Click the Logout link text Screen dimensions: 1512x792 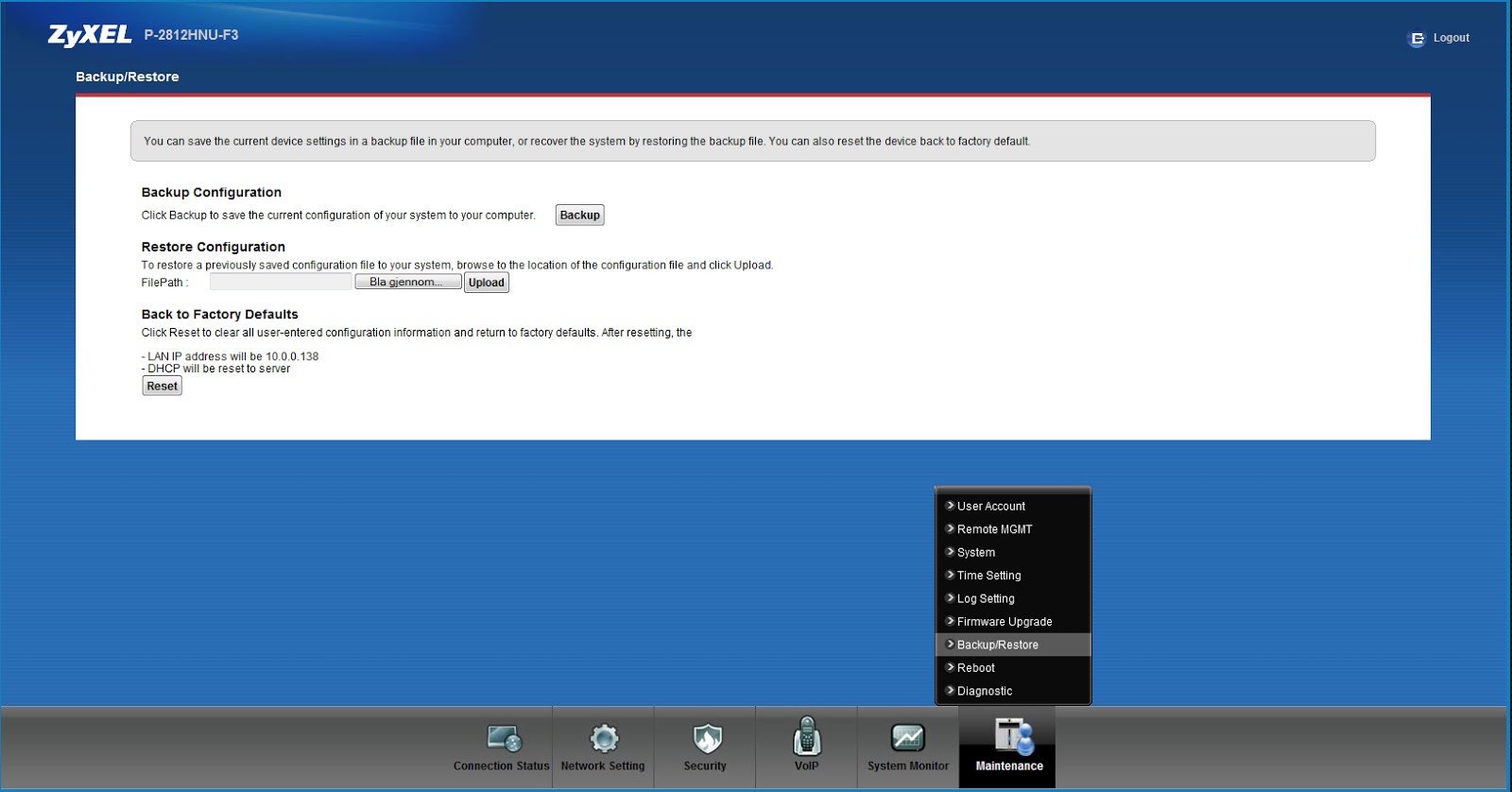[x=1451, y=39]
